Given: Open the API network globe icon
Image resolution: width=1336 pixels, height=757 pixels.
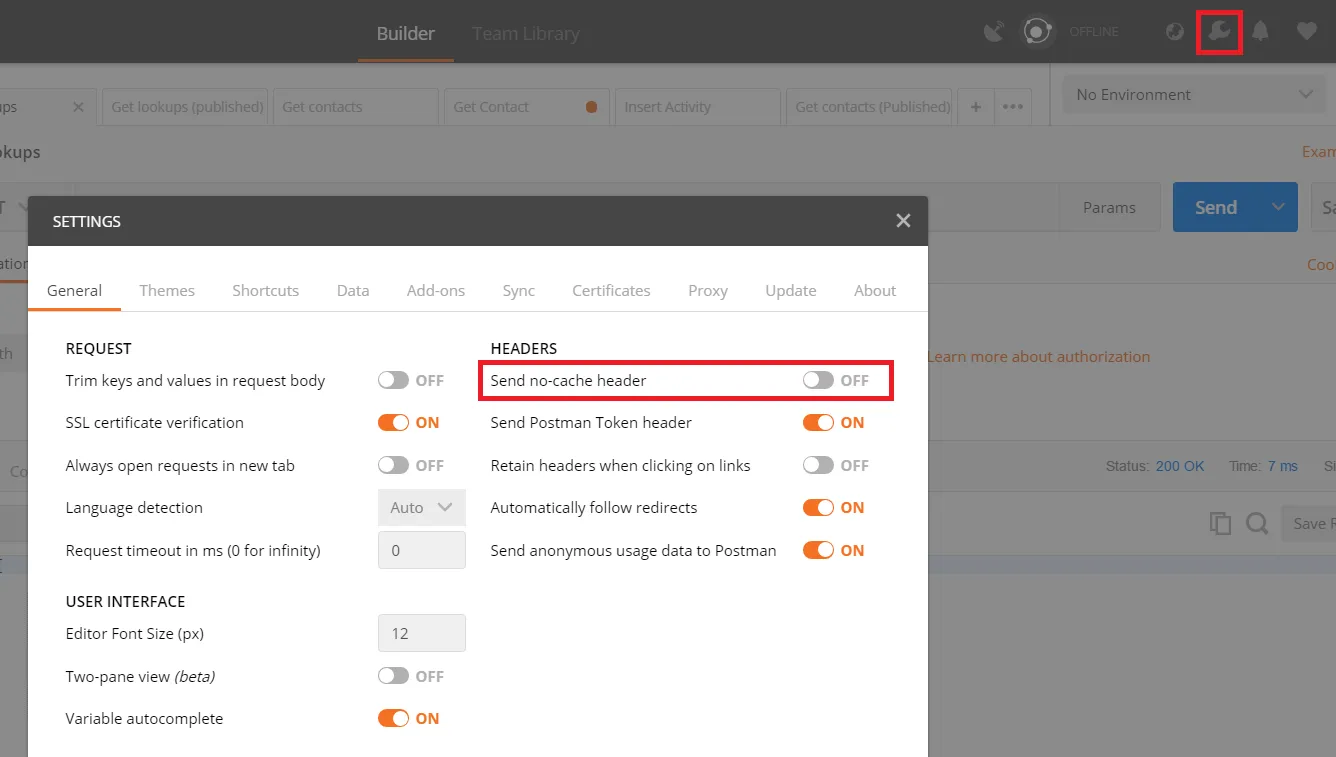Looking at the screenshot, I should (1173, 31).
